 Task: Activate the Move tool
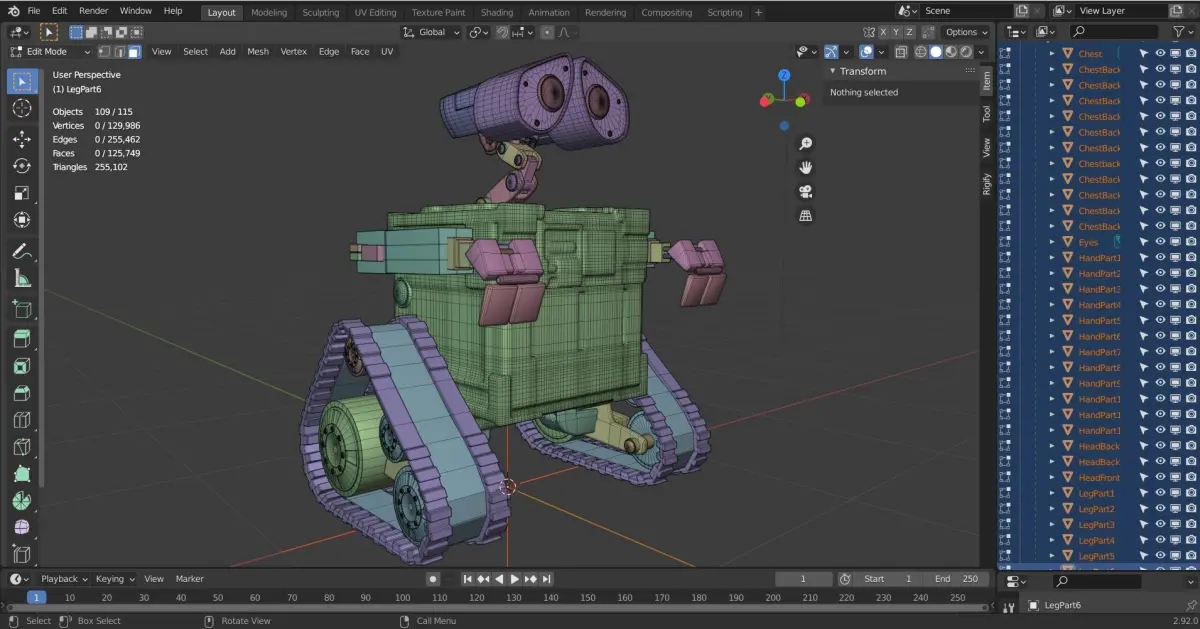pos(22,139)
